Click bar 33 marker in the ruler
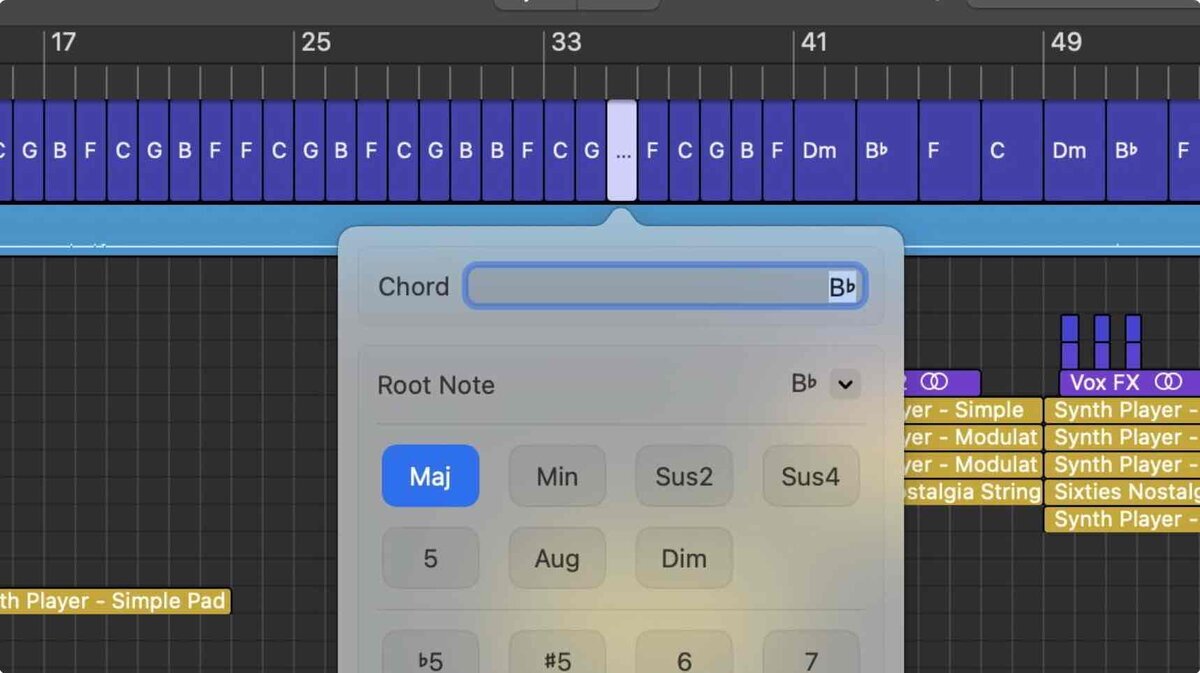 566,42
